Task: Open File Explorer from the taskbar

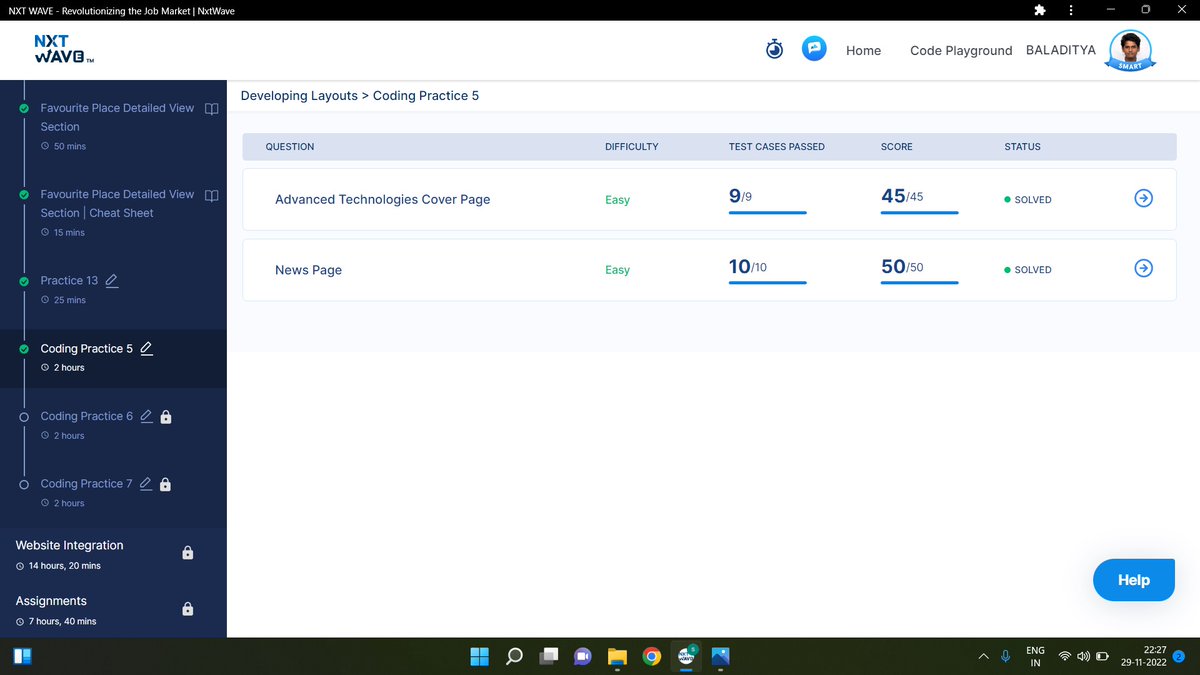Action: pos(617,656)
